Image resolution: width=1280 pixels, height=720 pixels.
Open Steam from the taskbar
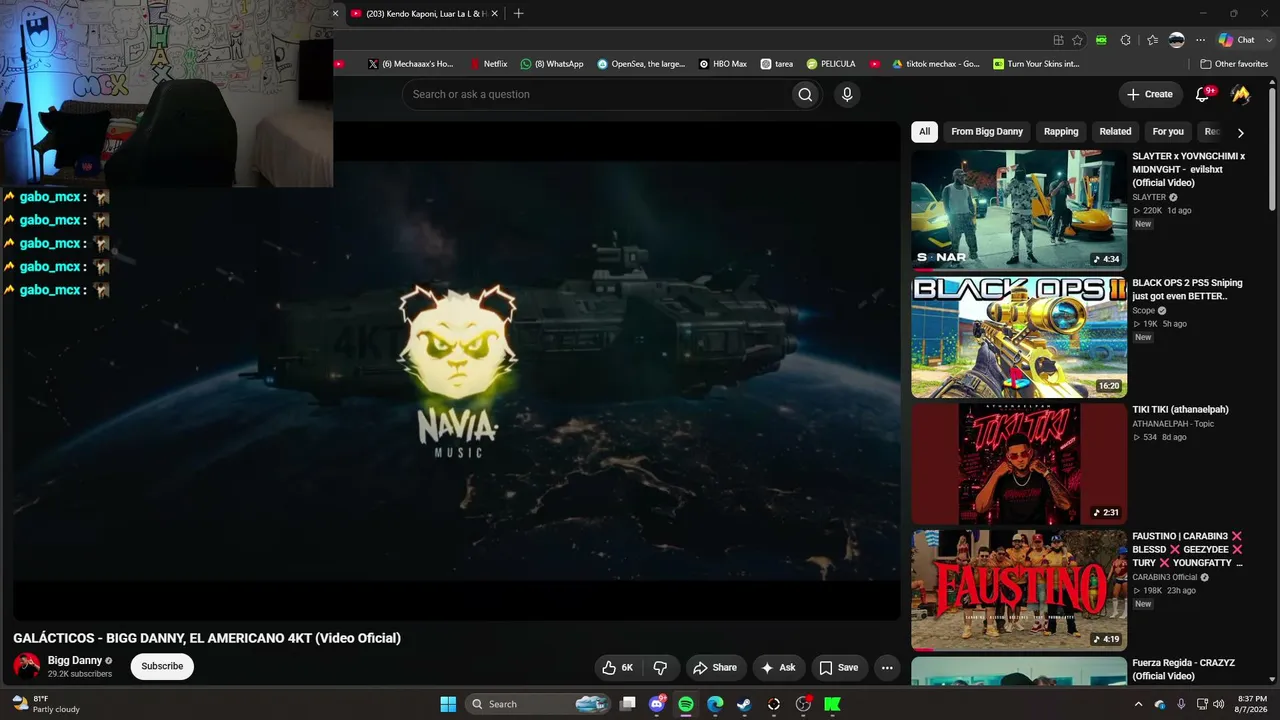(x=744, y=704)
